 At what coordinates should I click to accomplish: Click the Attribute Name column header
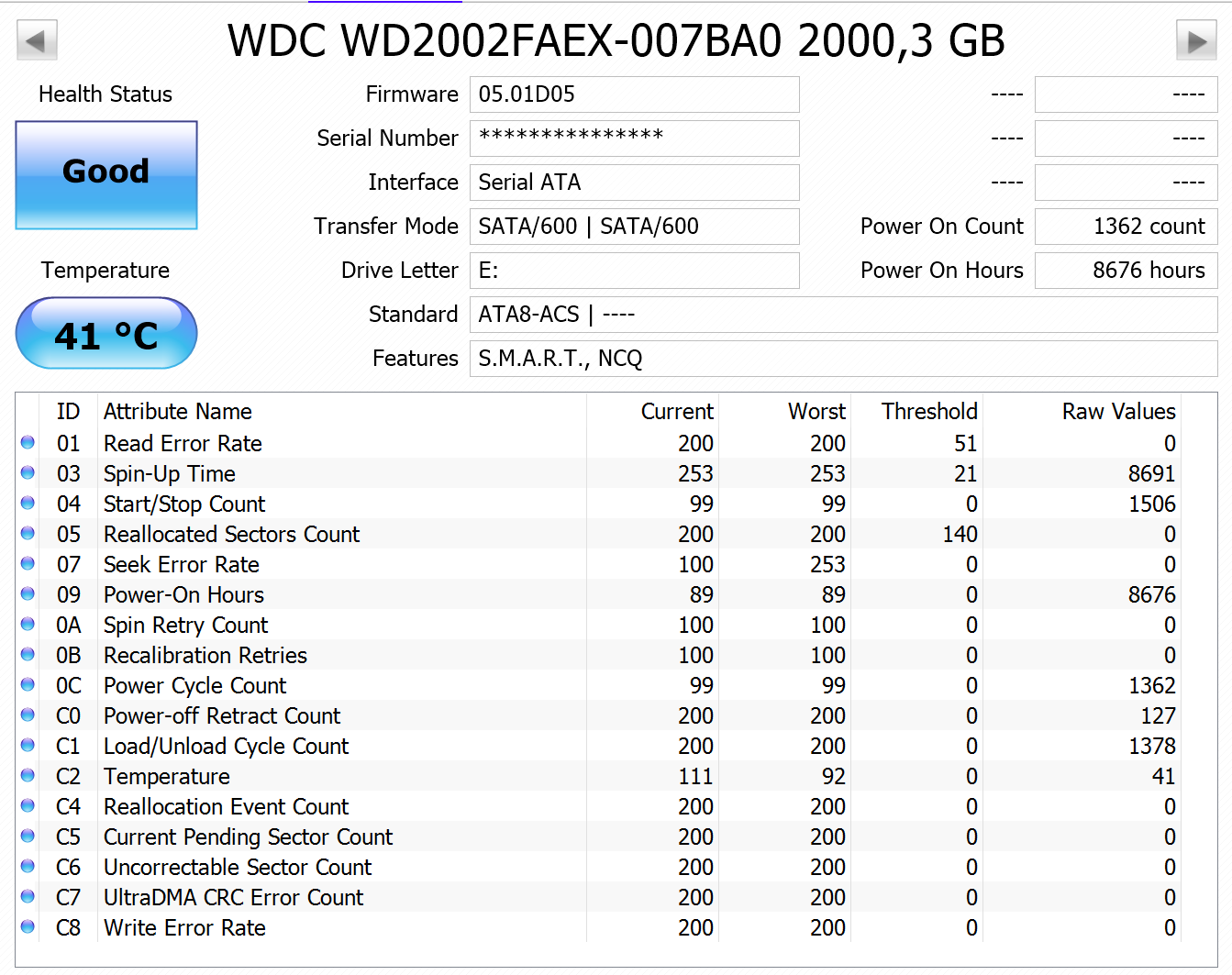pos(178,412)
